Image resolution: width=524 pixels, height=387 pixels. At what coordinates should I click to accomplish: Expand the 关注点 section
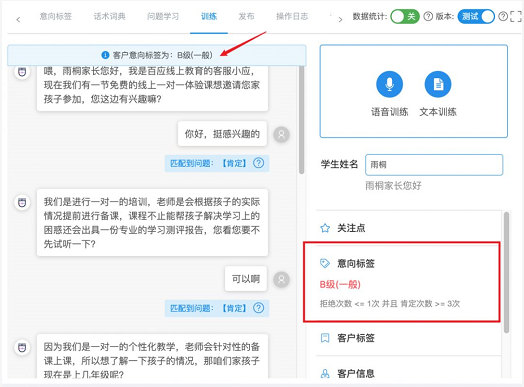click(x=408, y=228)
